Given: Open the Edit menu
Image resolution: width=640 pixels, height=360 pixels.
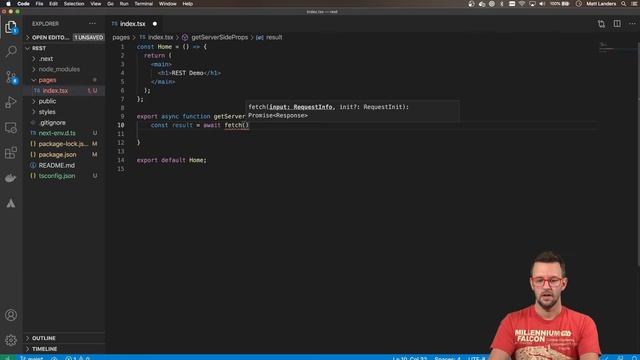Looking at the screenshot, I should [x=53, y=4].
